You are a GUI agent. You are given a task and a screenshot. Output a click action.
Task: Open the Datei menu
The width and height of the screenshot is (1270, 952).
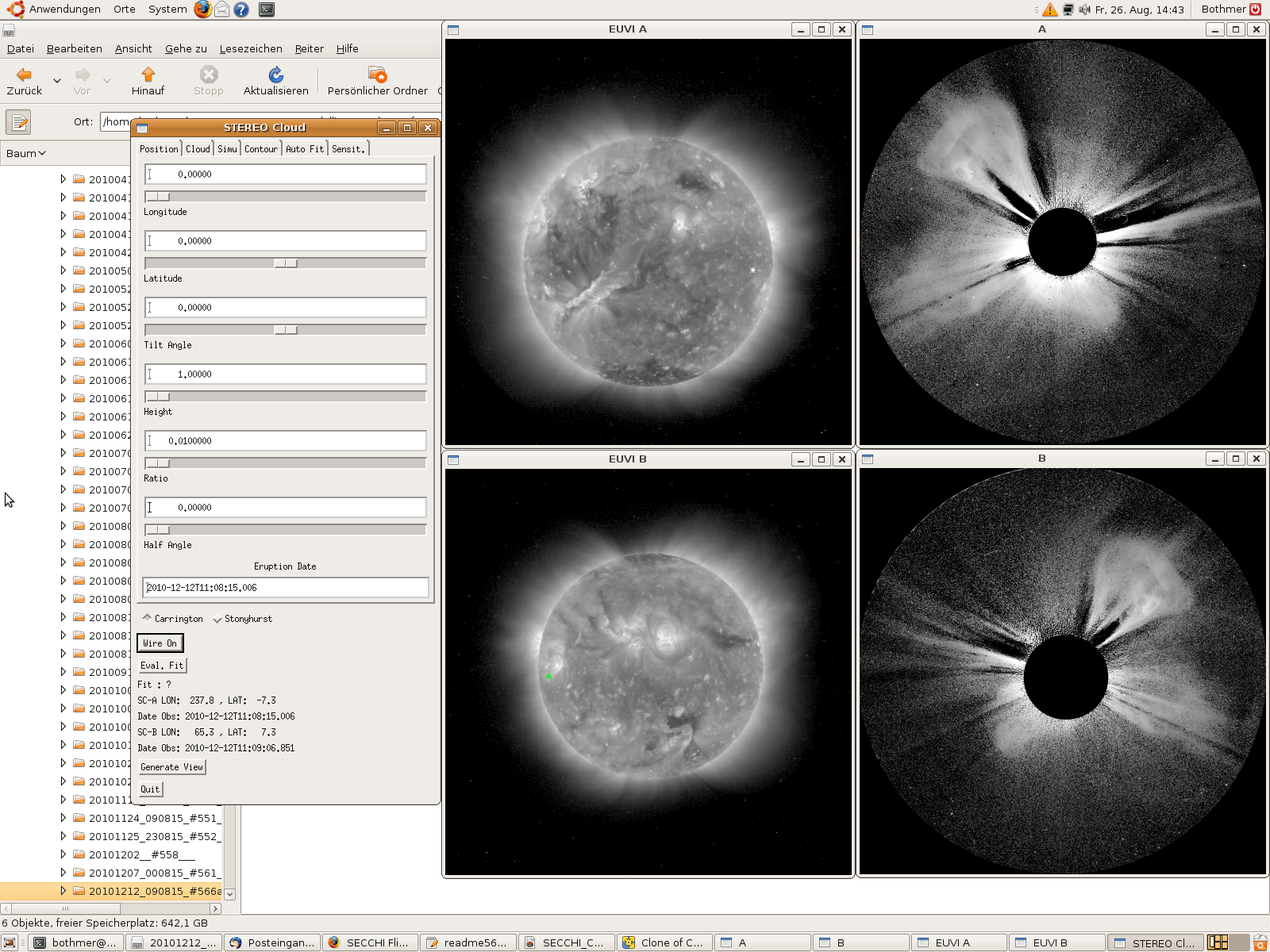(21, 48)
